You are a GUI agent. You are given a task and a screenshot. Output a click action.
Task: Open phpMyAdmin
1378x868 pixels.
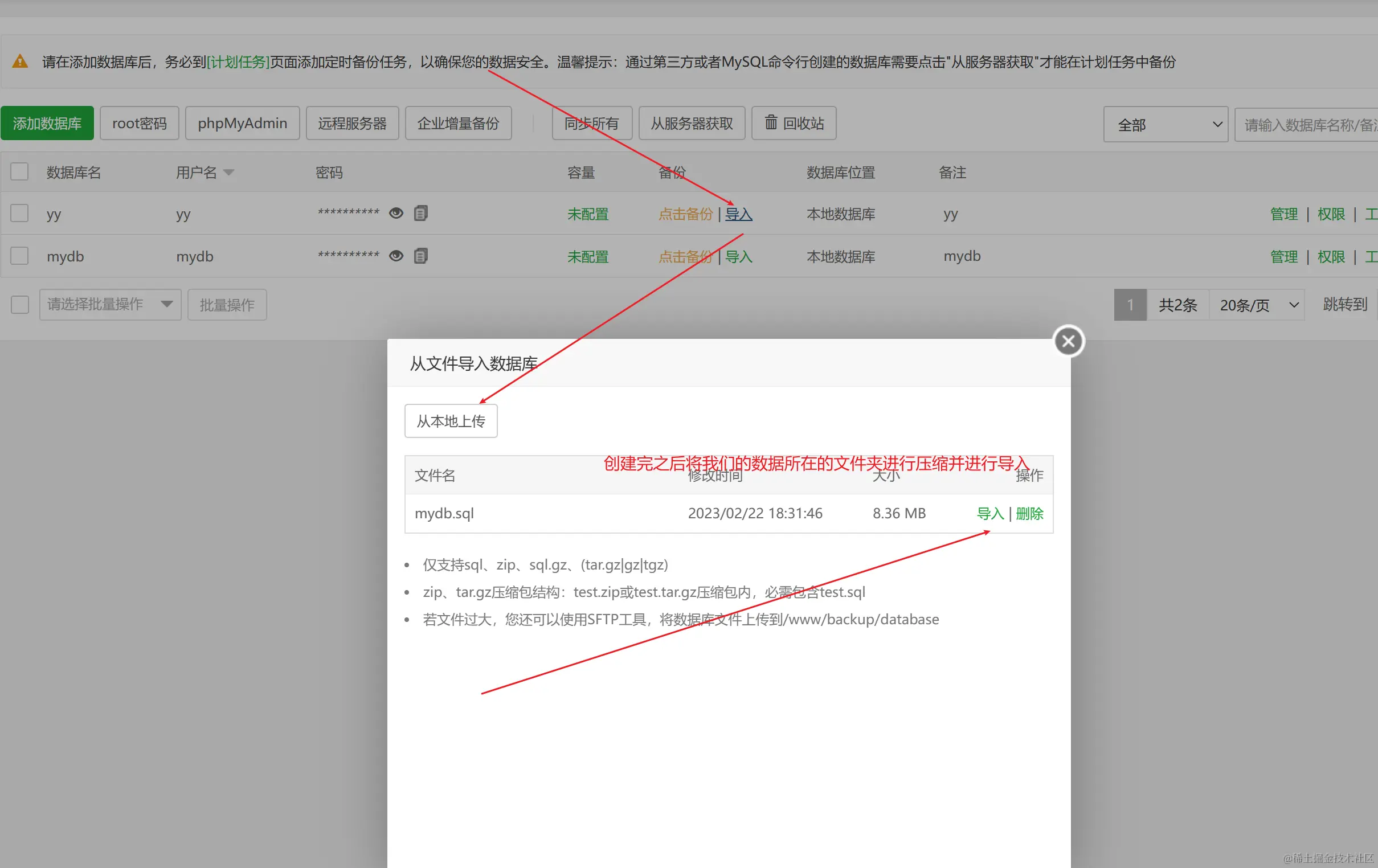click(x=242, y=123)
